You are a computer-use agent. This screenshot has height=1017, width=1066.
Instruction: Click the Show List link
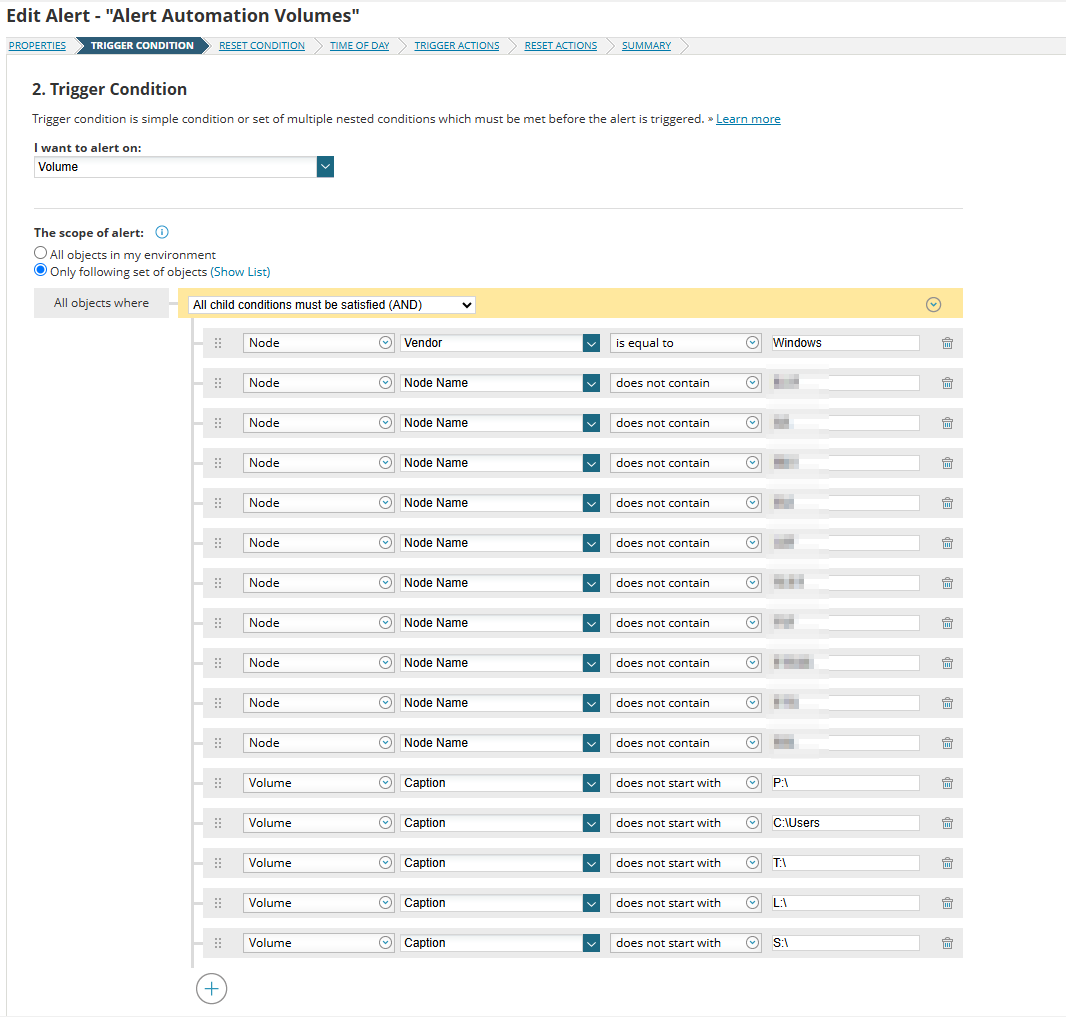coord(240,272)
